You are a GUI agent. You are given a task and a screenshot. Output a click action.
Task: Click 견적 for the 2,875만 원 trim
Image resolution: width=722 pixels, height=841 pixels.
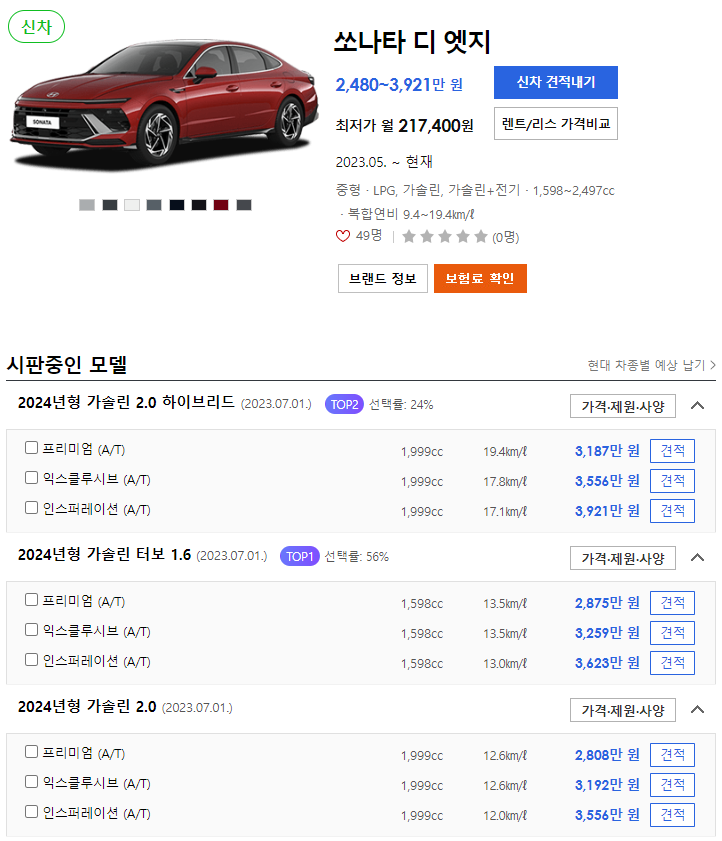point(672,603)
